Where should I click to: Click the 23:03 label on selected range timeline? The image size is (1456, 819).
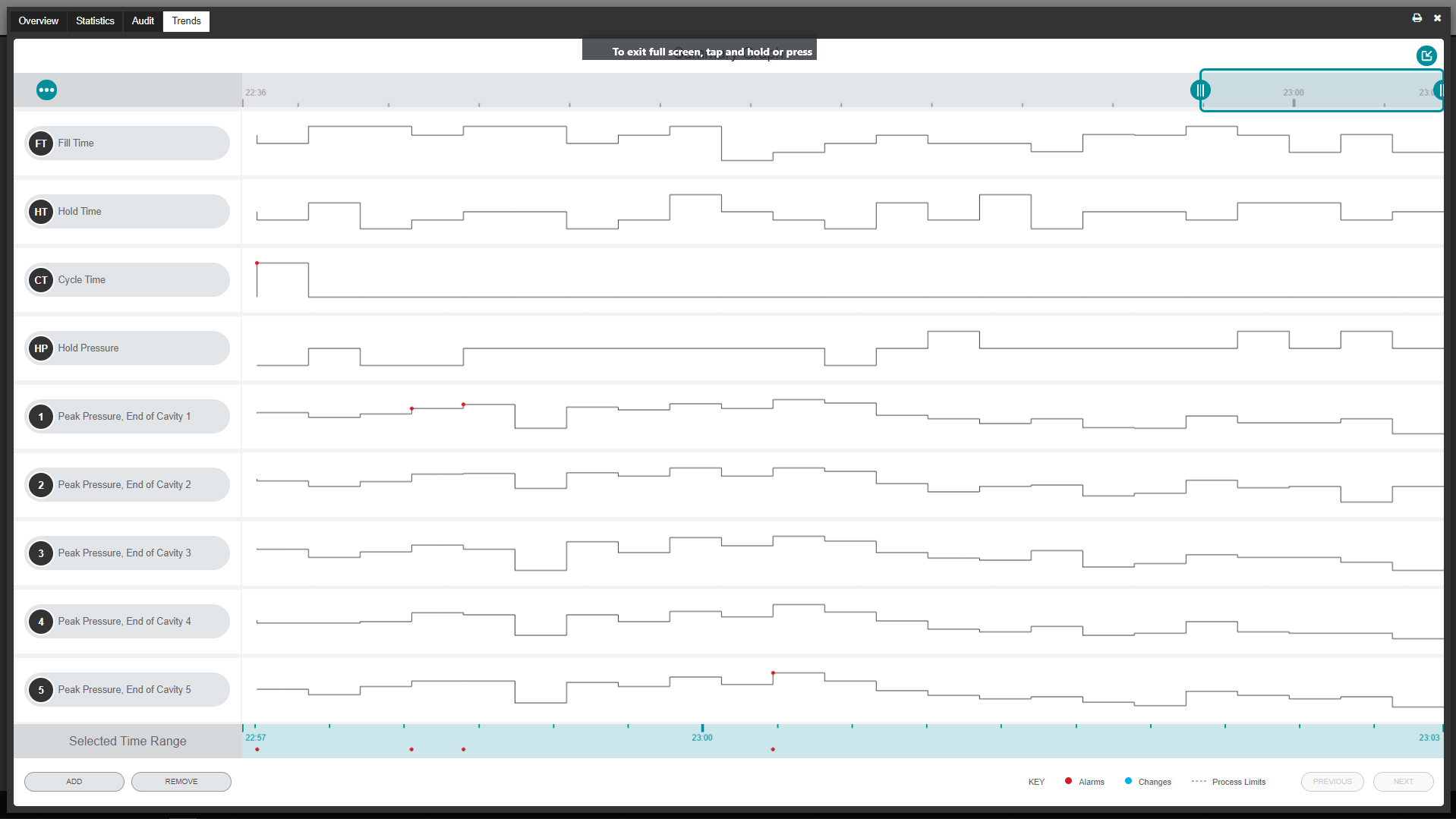1429,738
